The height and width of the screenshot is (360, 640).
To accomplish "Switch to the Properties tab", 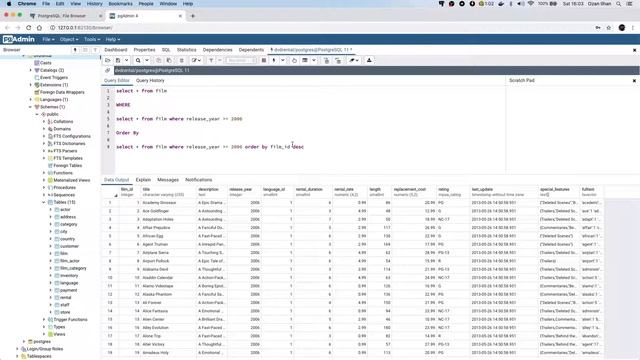I will [144, 50].
